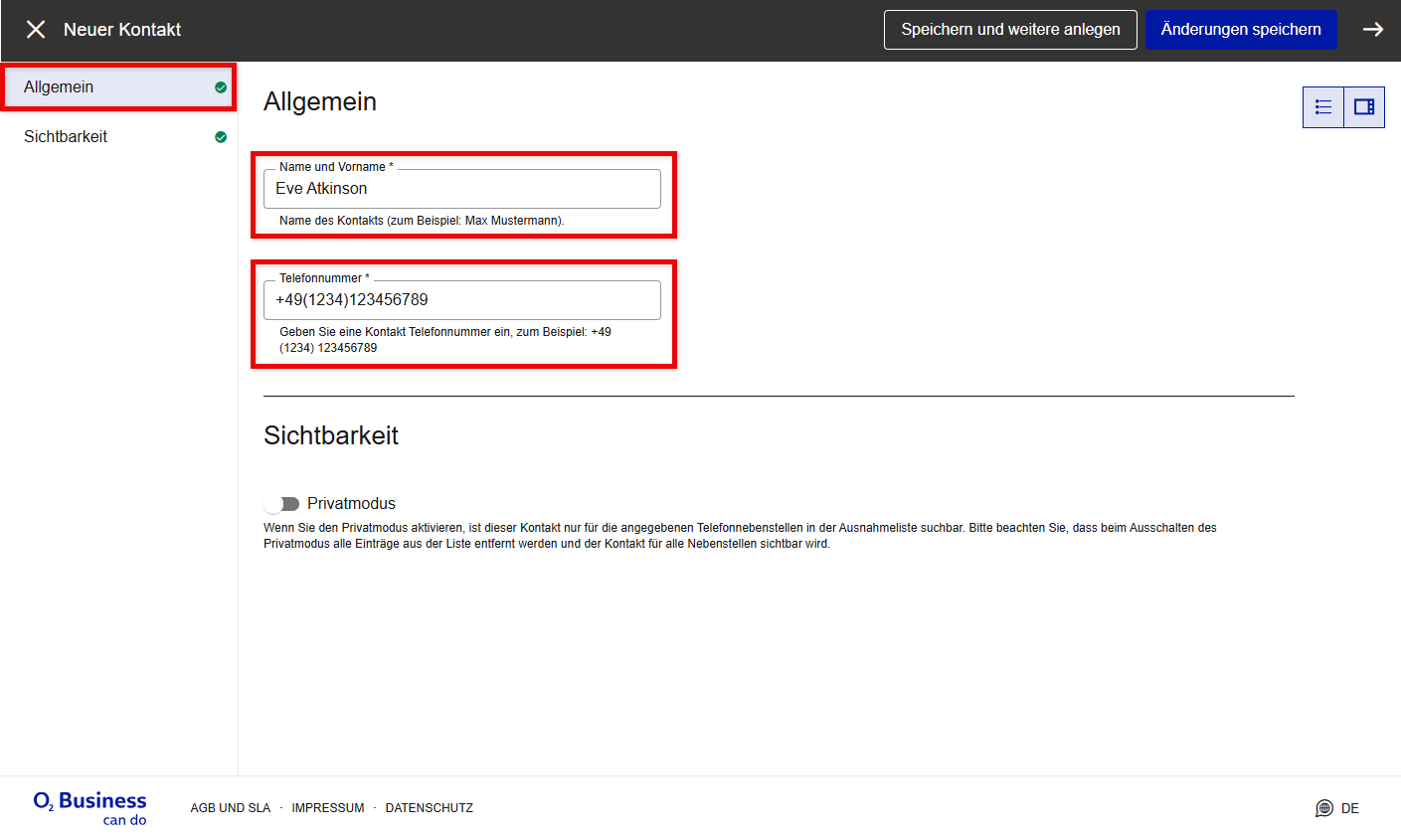
Task: Open the DATENSCHUTZ footer link
Action: (x=430, y=808)
